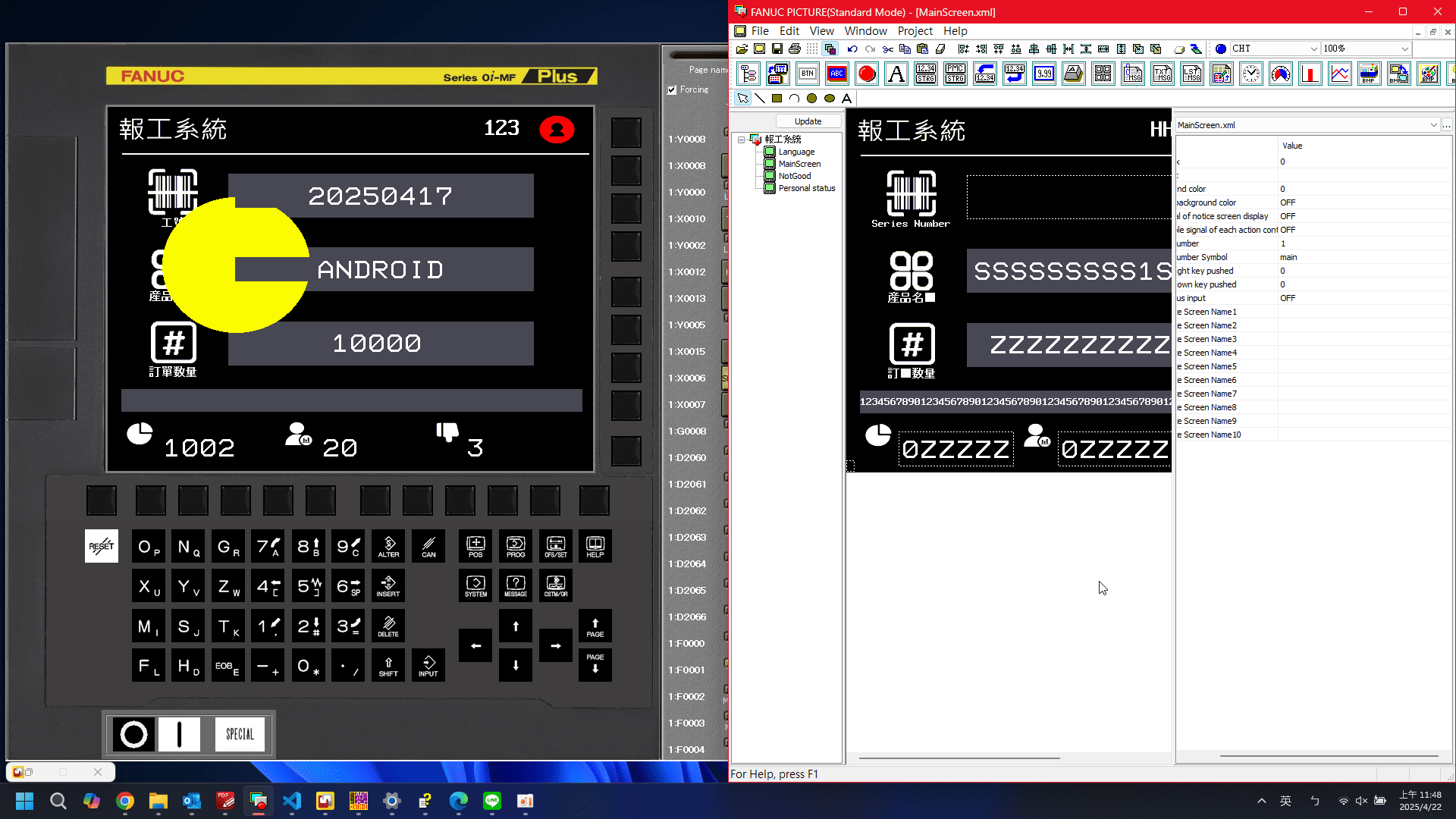Open the Window menu

coord(865,31)
